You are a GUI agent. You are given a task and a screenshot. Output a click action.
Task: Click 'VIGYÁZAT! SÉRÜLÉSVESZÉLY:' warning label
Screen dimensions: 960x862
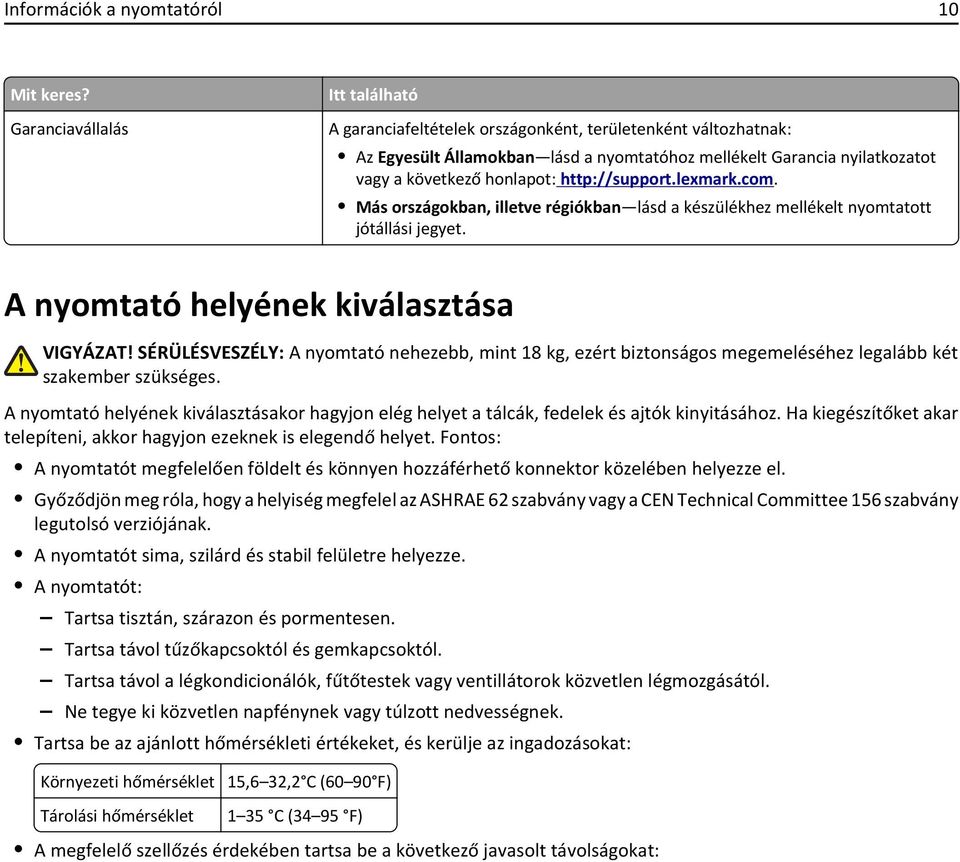[x=163, y=353]
